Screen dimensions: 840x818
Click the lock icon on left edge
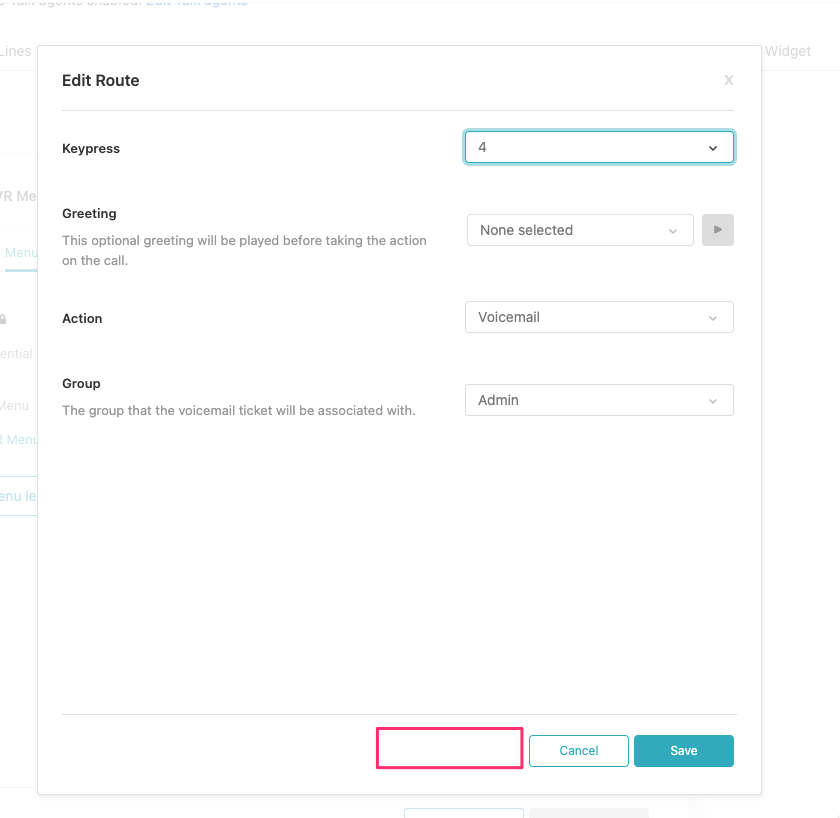(x=4, y=319)
